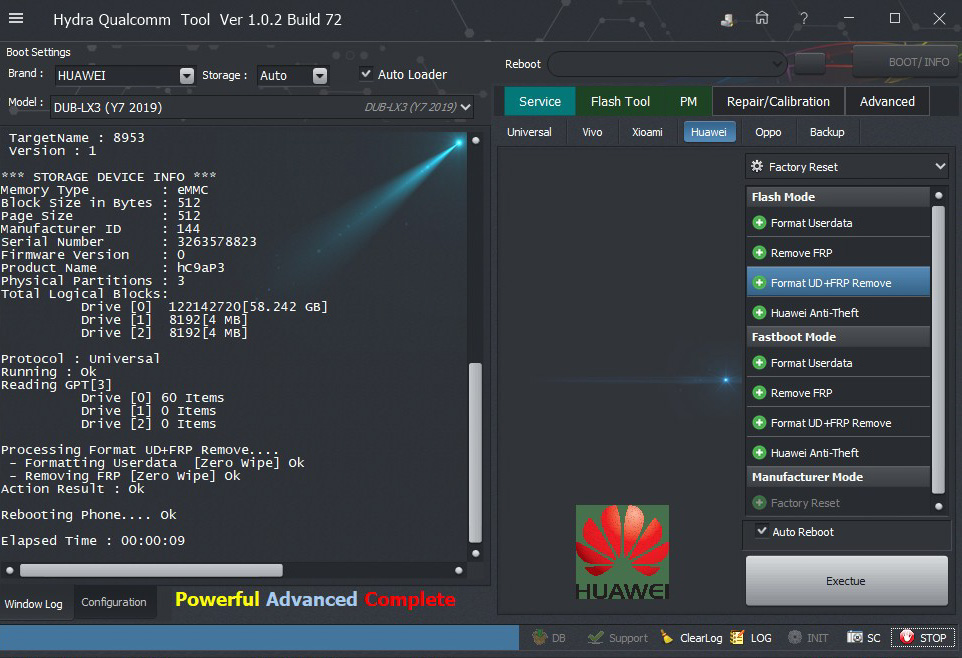This screenshot has width=962, height=658.
Task: Click the user account icon in title bar
Action: 727,20
